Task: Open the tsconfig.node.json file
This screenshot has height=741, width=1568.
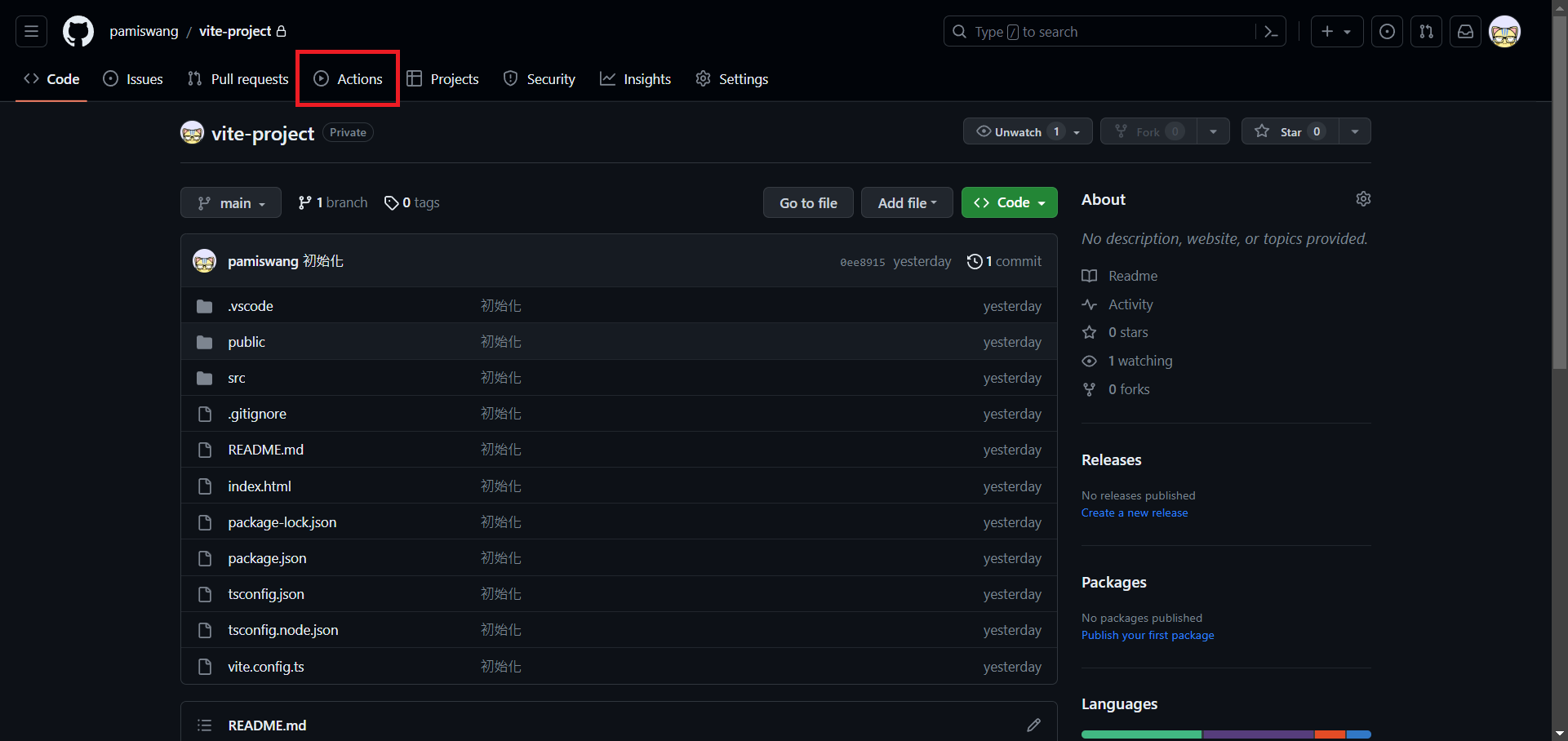Action: click(x=282, y=630)
